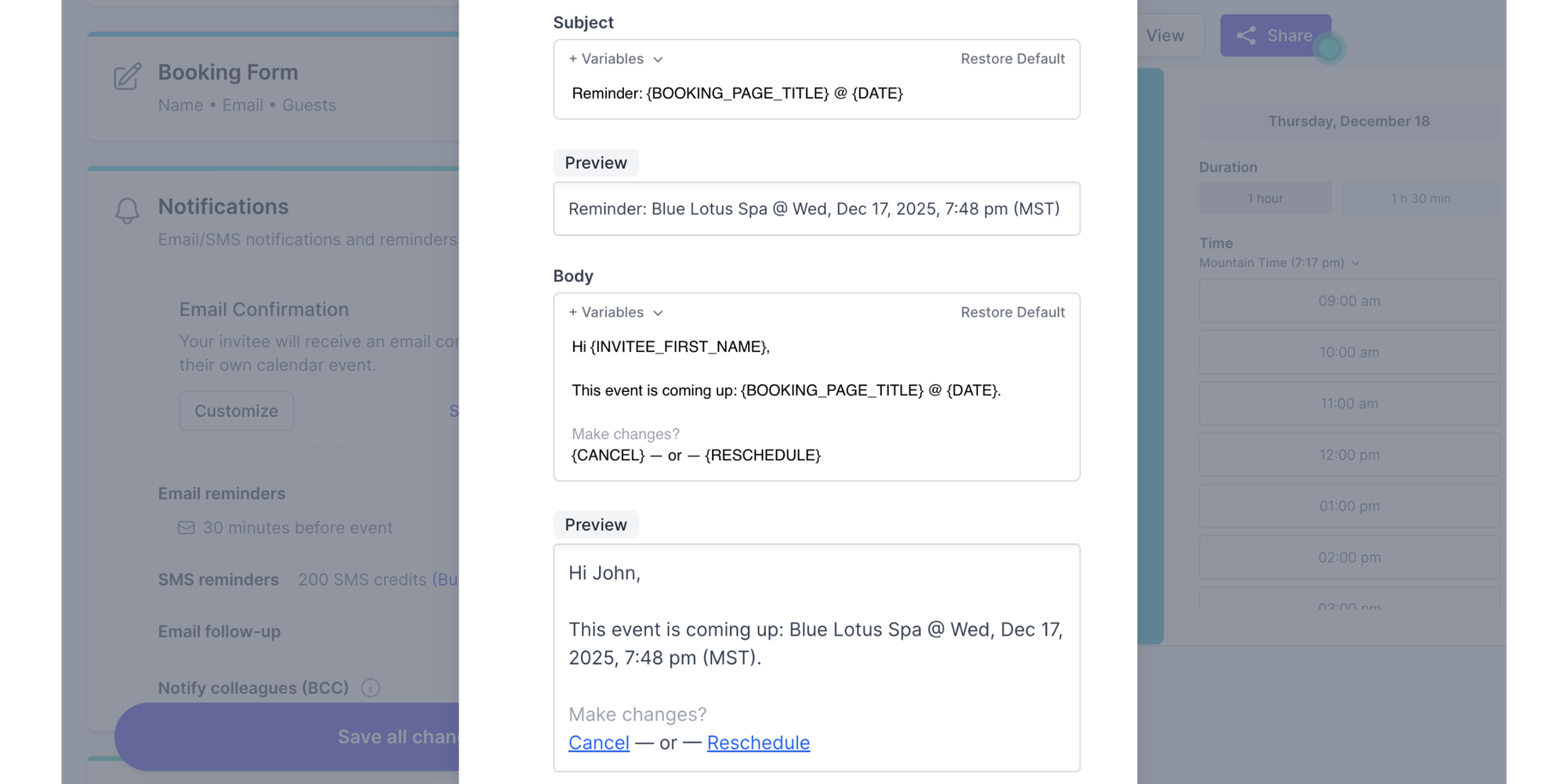Screen dimensions: 1568x784
Task: Switch to the View tab
Action: click(1166, 35)
